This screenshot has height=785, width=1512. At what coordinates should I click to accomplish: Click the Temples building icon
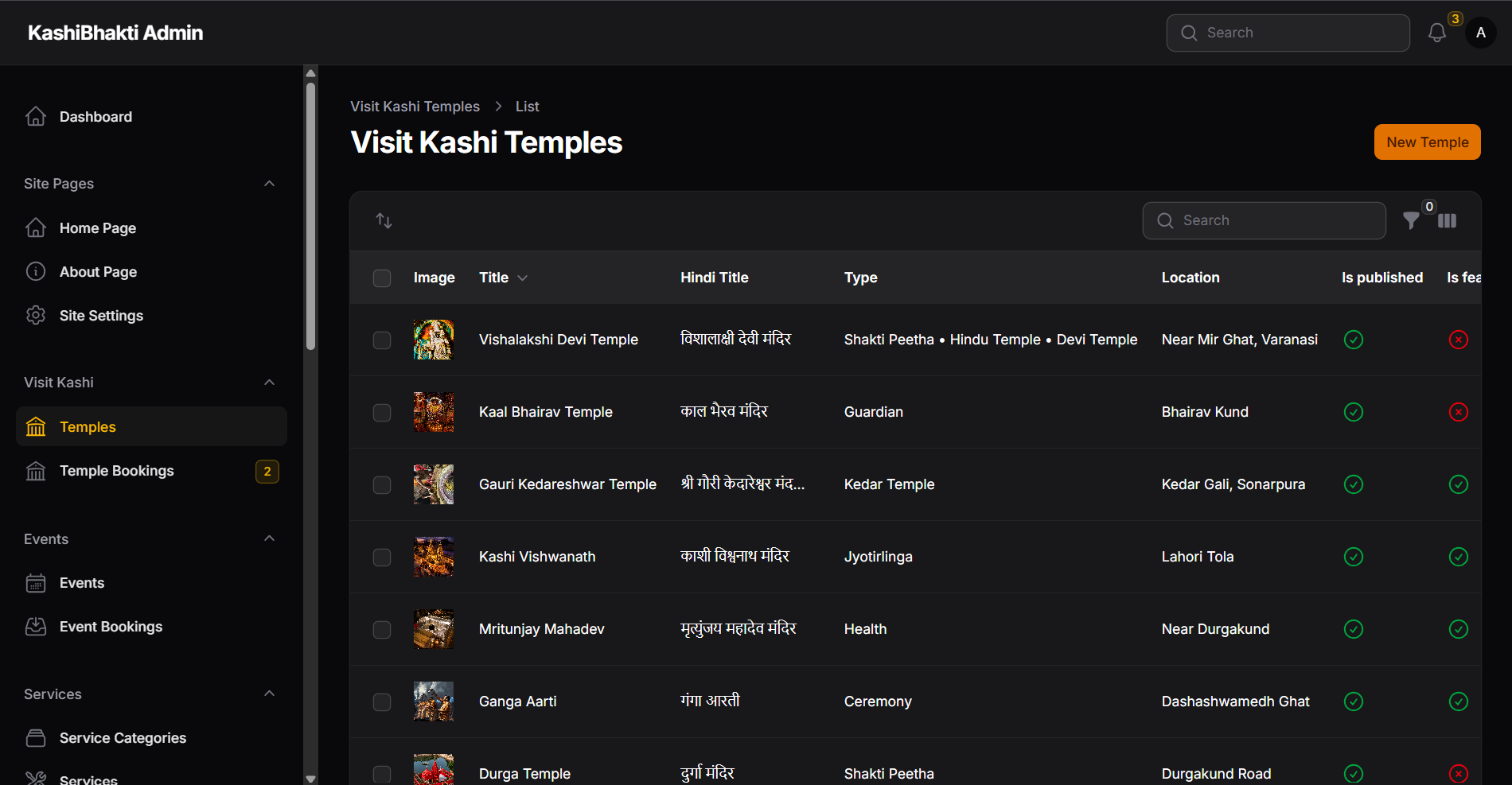tap(36, 426)
